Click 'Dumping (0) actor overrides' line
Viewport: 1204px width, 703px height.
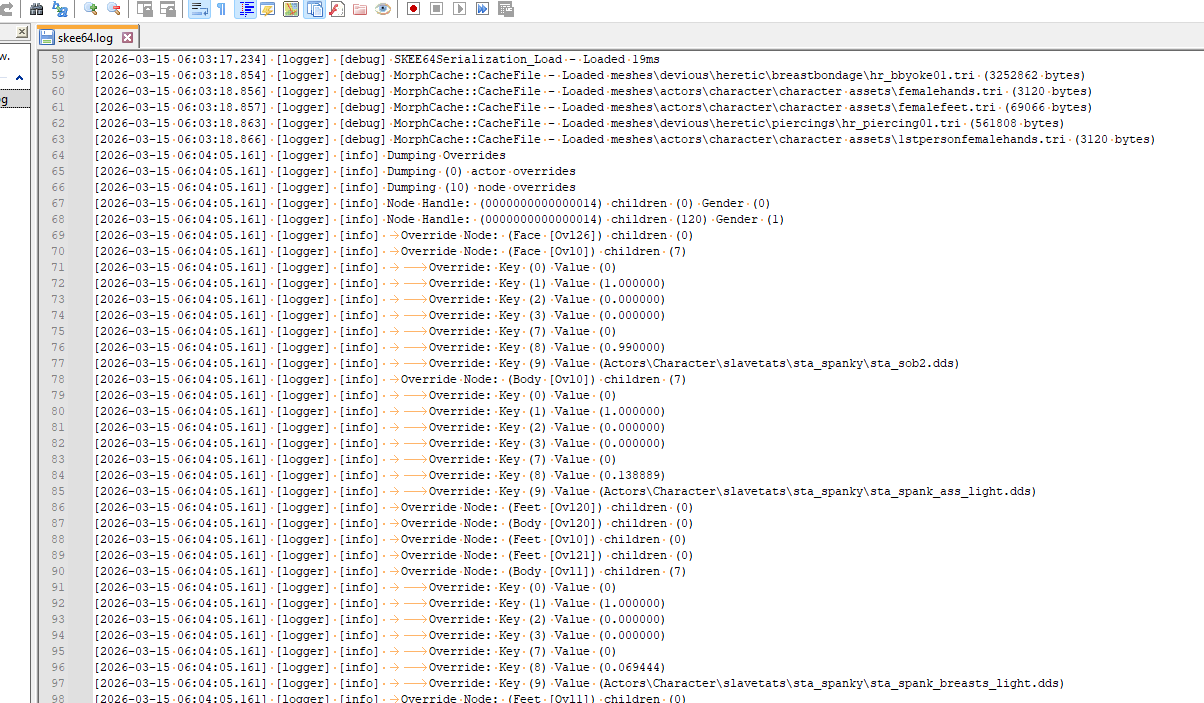point(481,171)
